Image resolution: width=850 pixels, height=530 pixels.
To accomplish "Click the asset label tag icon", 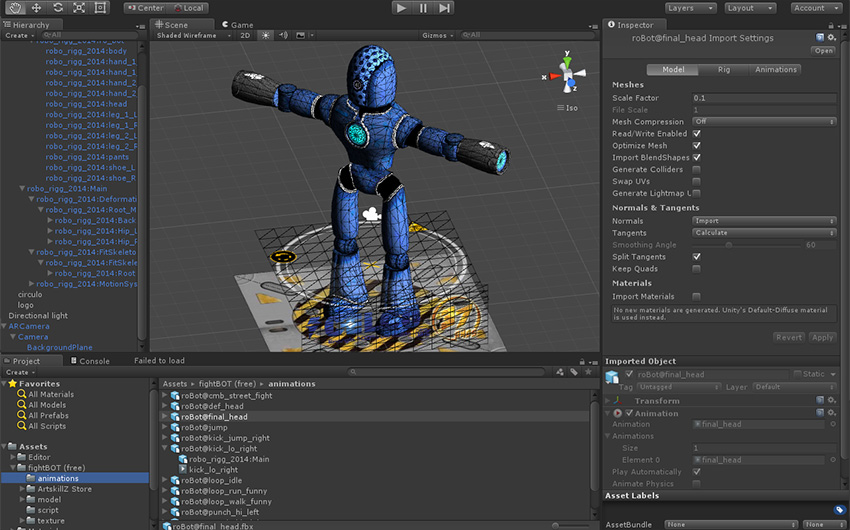I will (x=840, y=509).
